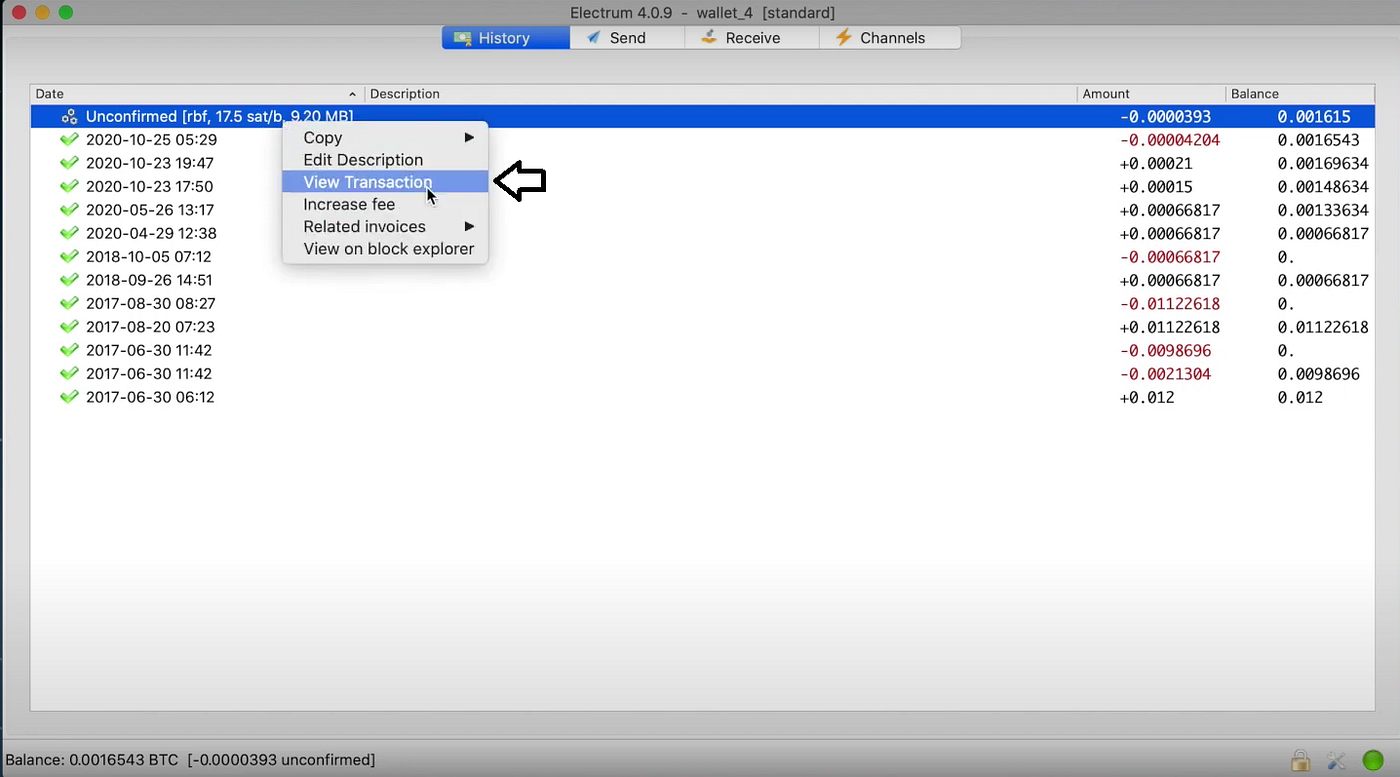Click the balance value 0.00133634
The height and width of the screenshot is (777, 1400).
tap(1323, 210)
